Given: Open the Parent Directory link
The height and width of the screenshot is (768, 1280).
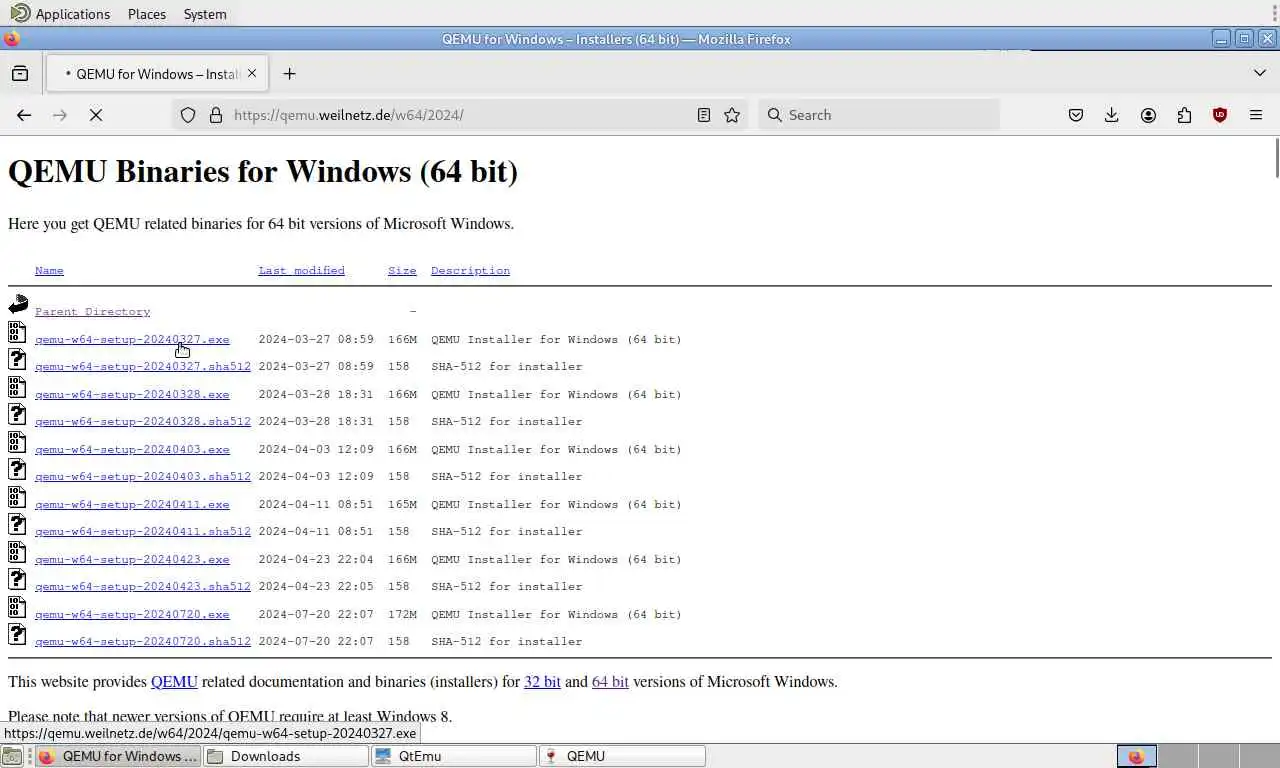Looking at the screenshot, I should pyautogui.click(x=92, y=312).
